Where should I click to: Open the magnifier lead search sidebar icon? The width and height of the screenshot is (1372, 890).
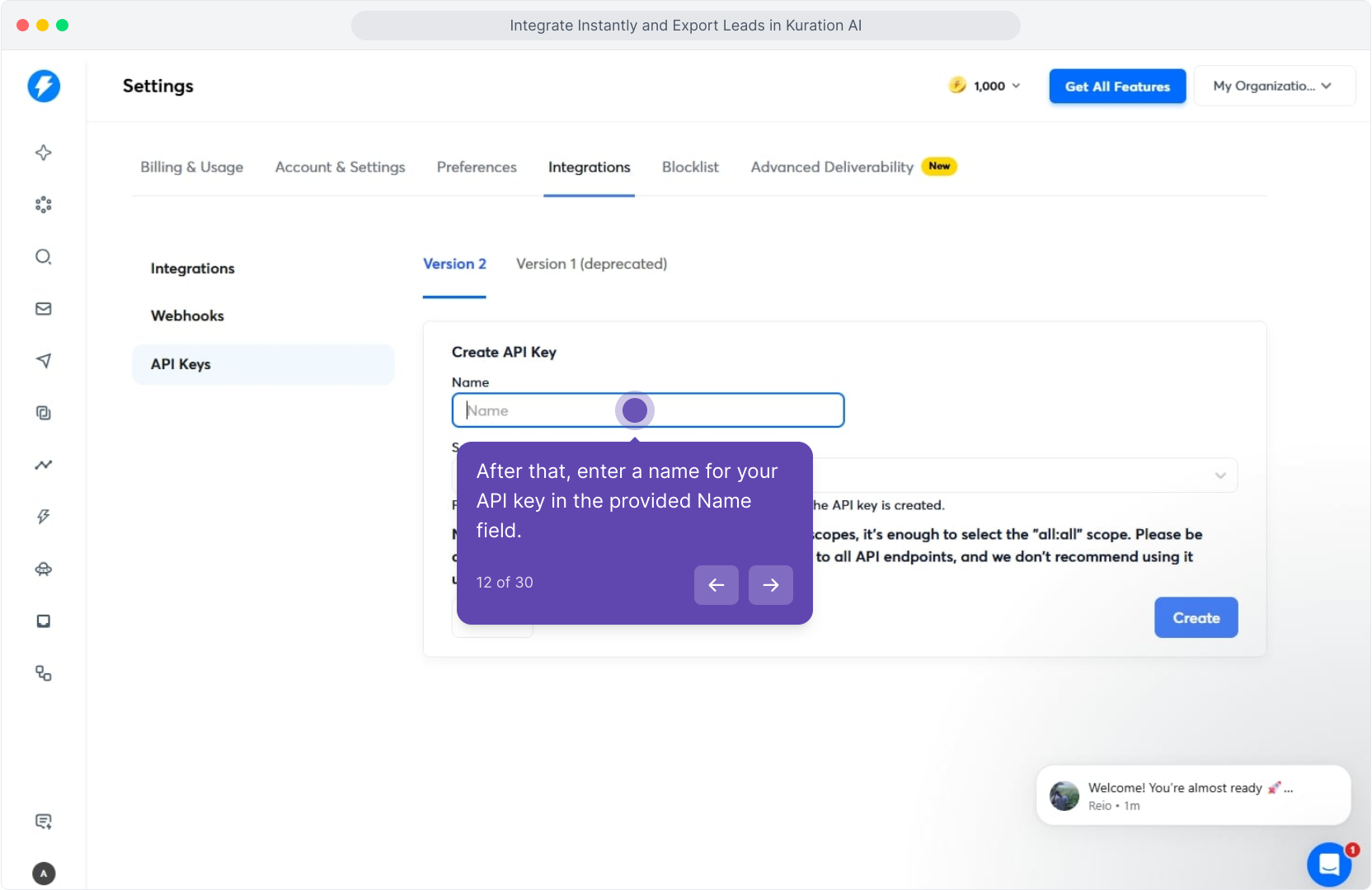pyautogui.click(x=44, y=256)
